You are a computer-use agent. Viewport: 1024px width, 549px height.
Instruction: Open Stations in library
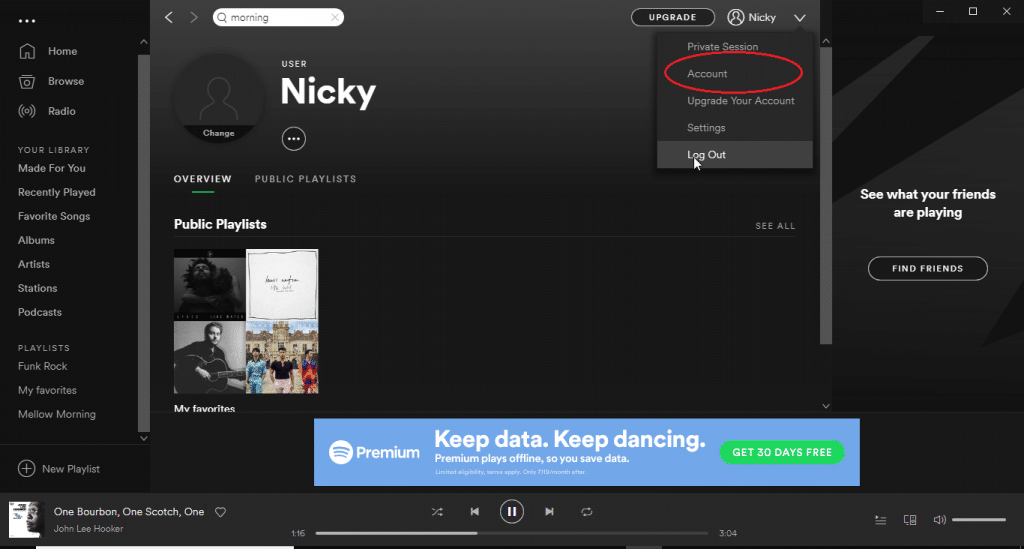point(38,289)
